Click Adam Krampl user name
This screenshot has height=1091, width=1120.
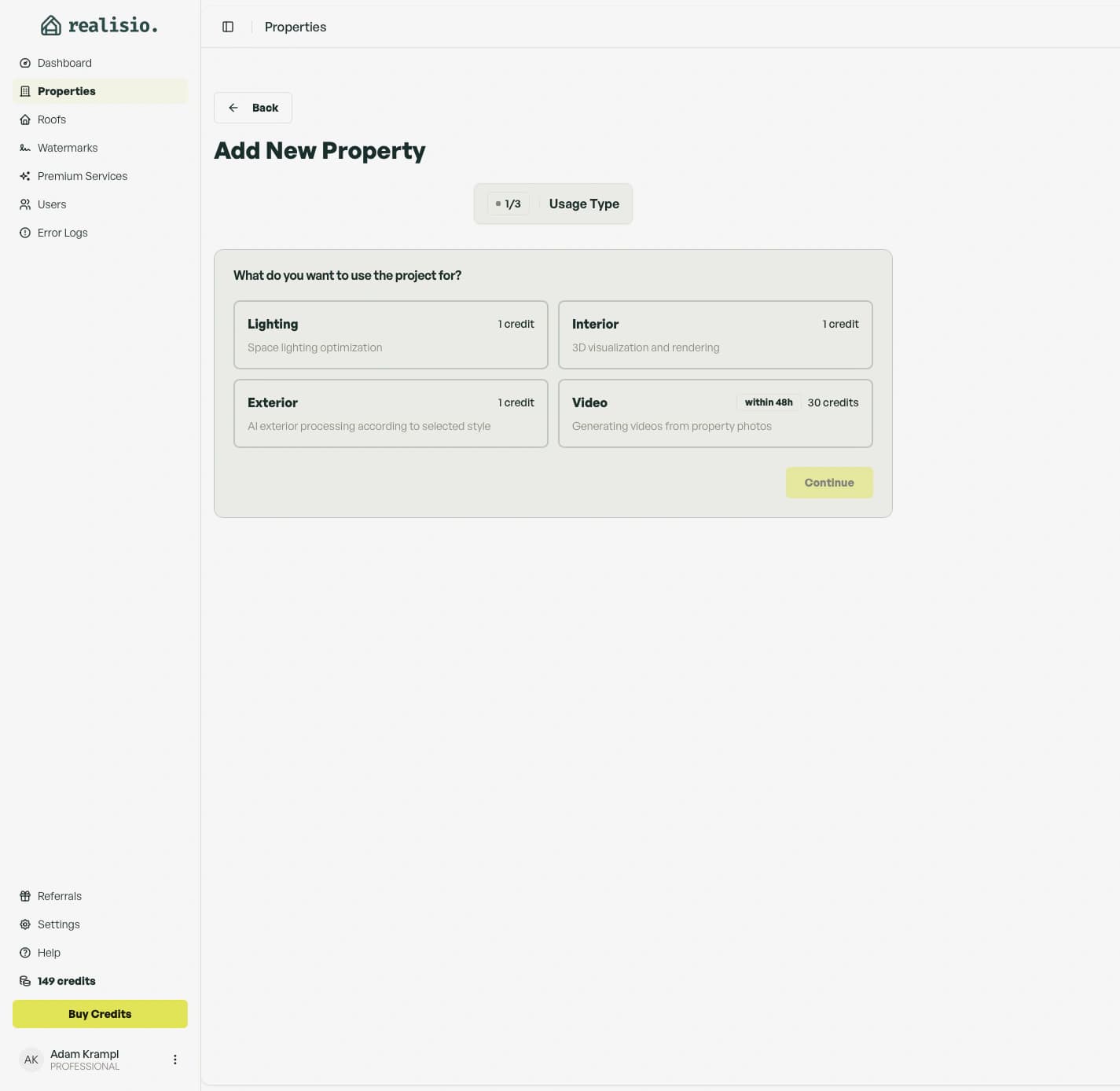[x=85, y=1054]
